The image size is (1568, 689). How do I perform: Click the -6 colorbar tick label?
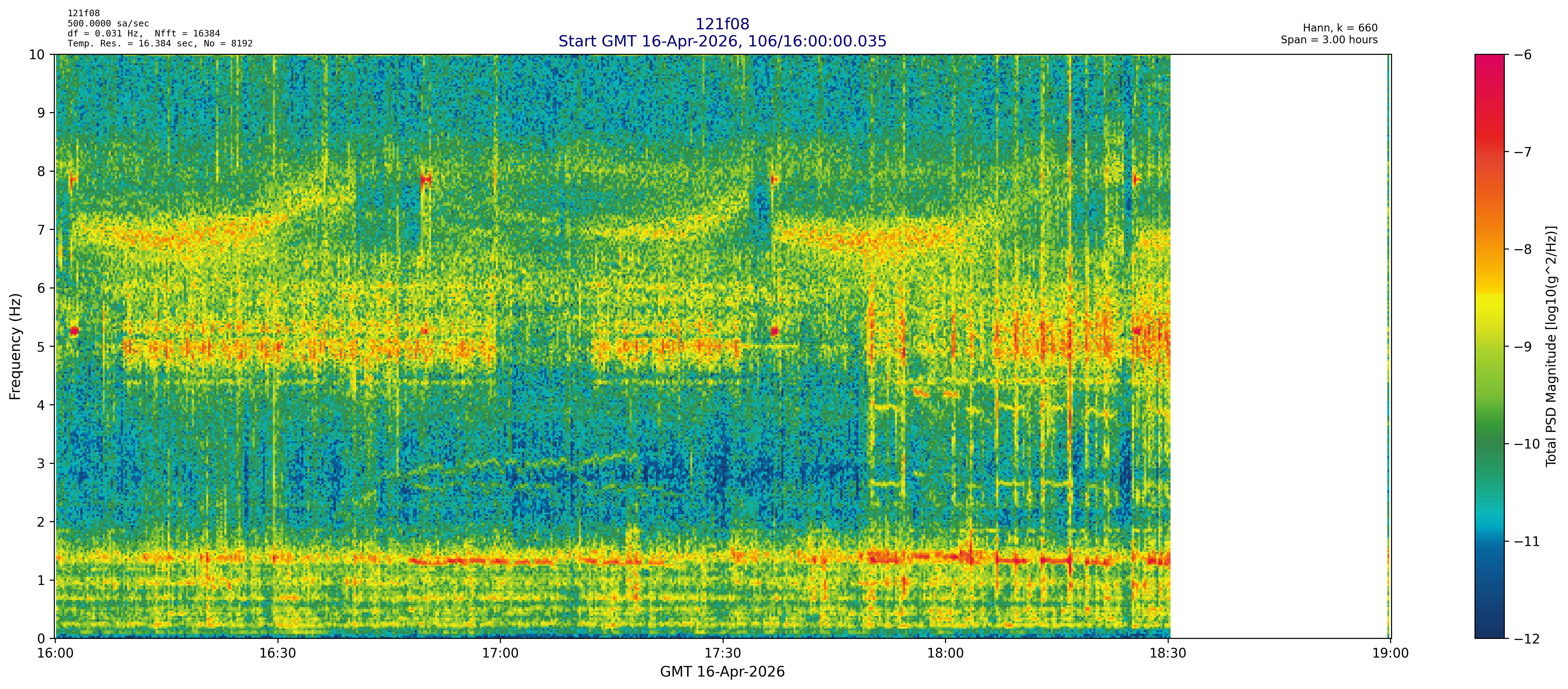coord(1523,55)
